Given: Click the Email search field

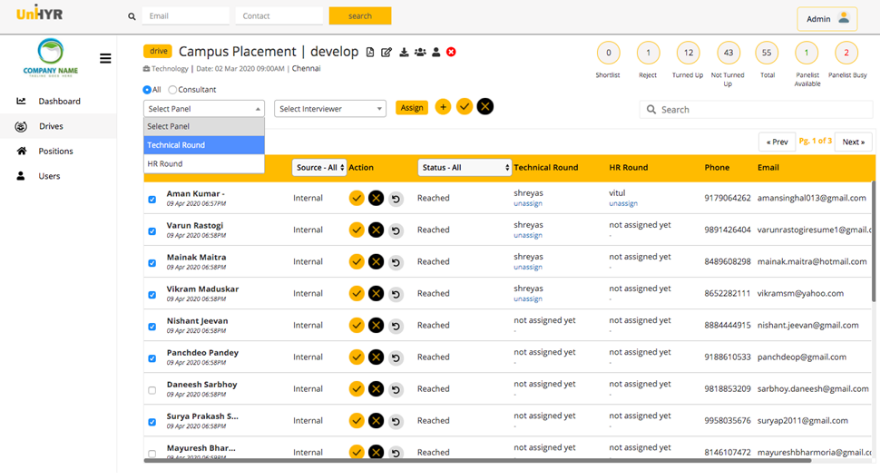Looking at the screenshot, I should click(186, 16).
